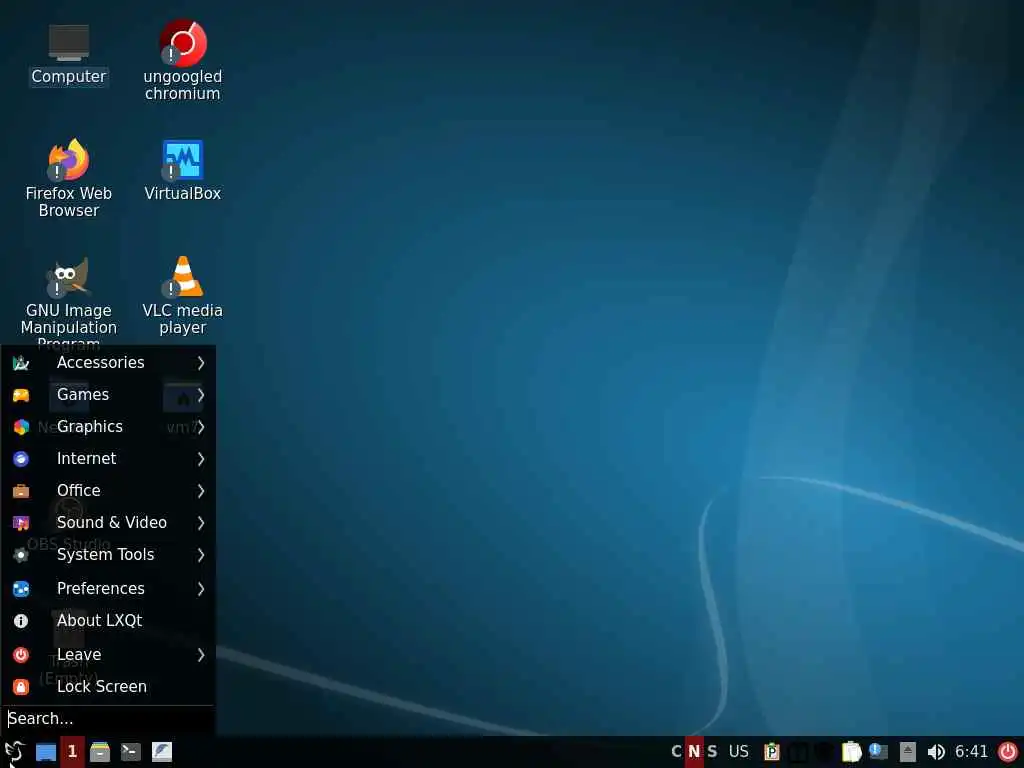
Task: Open the update notifier tray icon
Action: pyautogui.click(x=878, y=752)
